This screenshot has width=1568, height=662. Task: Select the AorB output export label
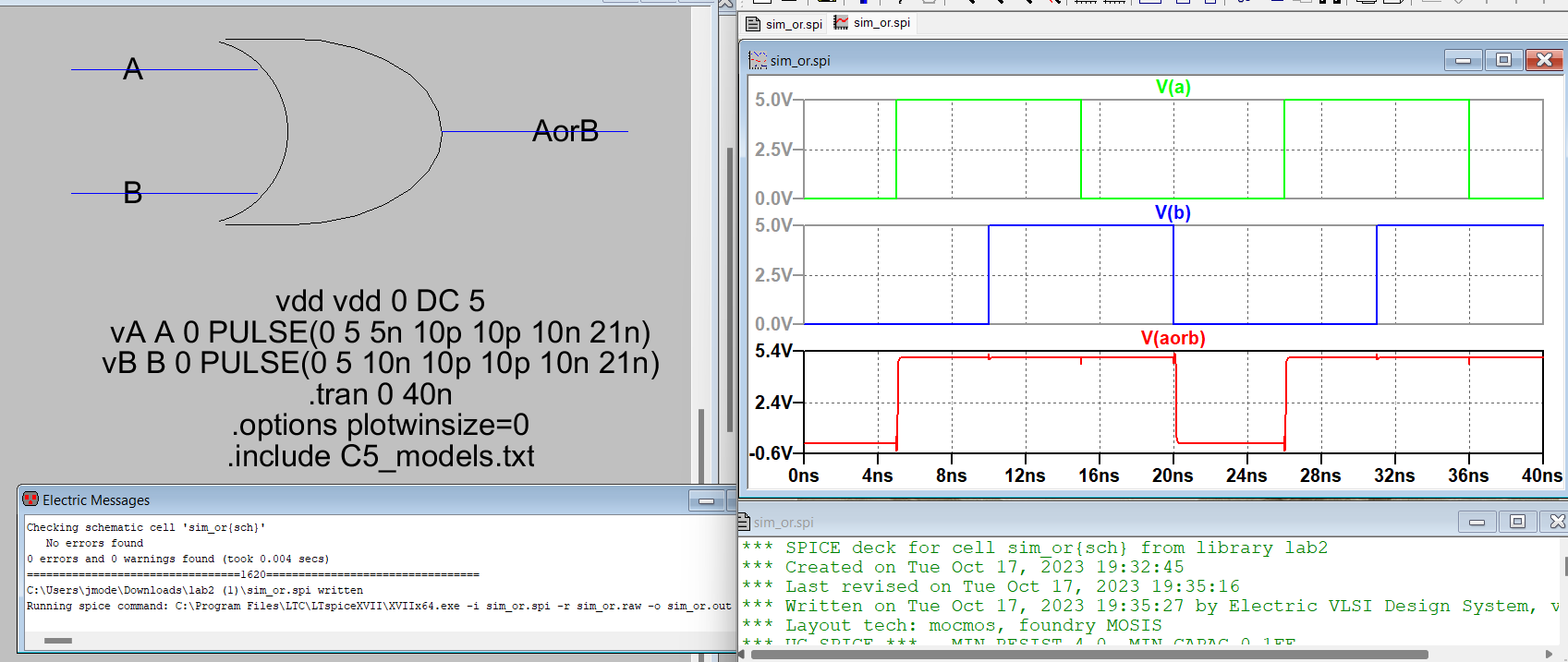tap(565, 131)
